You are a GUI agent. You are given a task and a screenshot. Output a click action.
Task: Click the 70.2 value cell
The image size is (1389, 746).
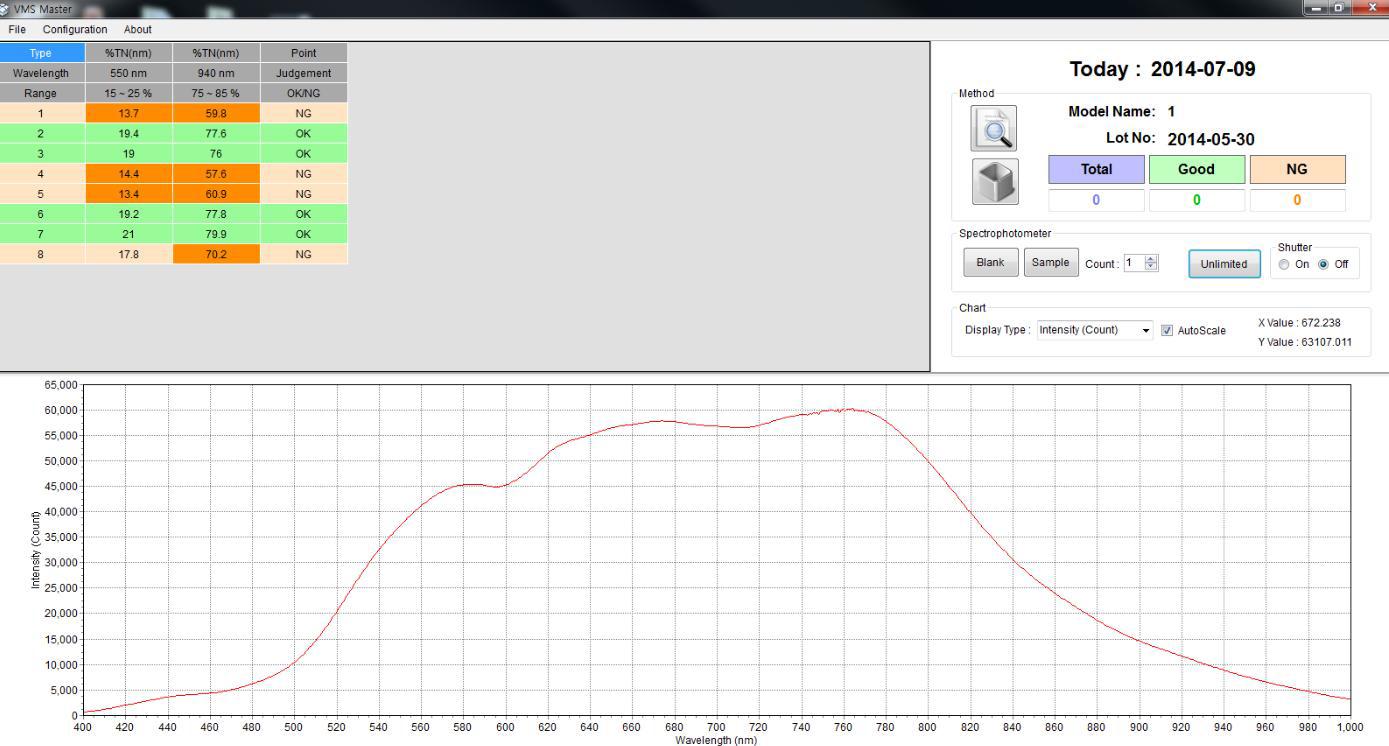pyautogui.click(x=216, y=254)
